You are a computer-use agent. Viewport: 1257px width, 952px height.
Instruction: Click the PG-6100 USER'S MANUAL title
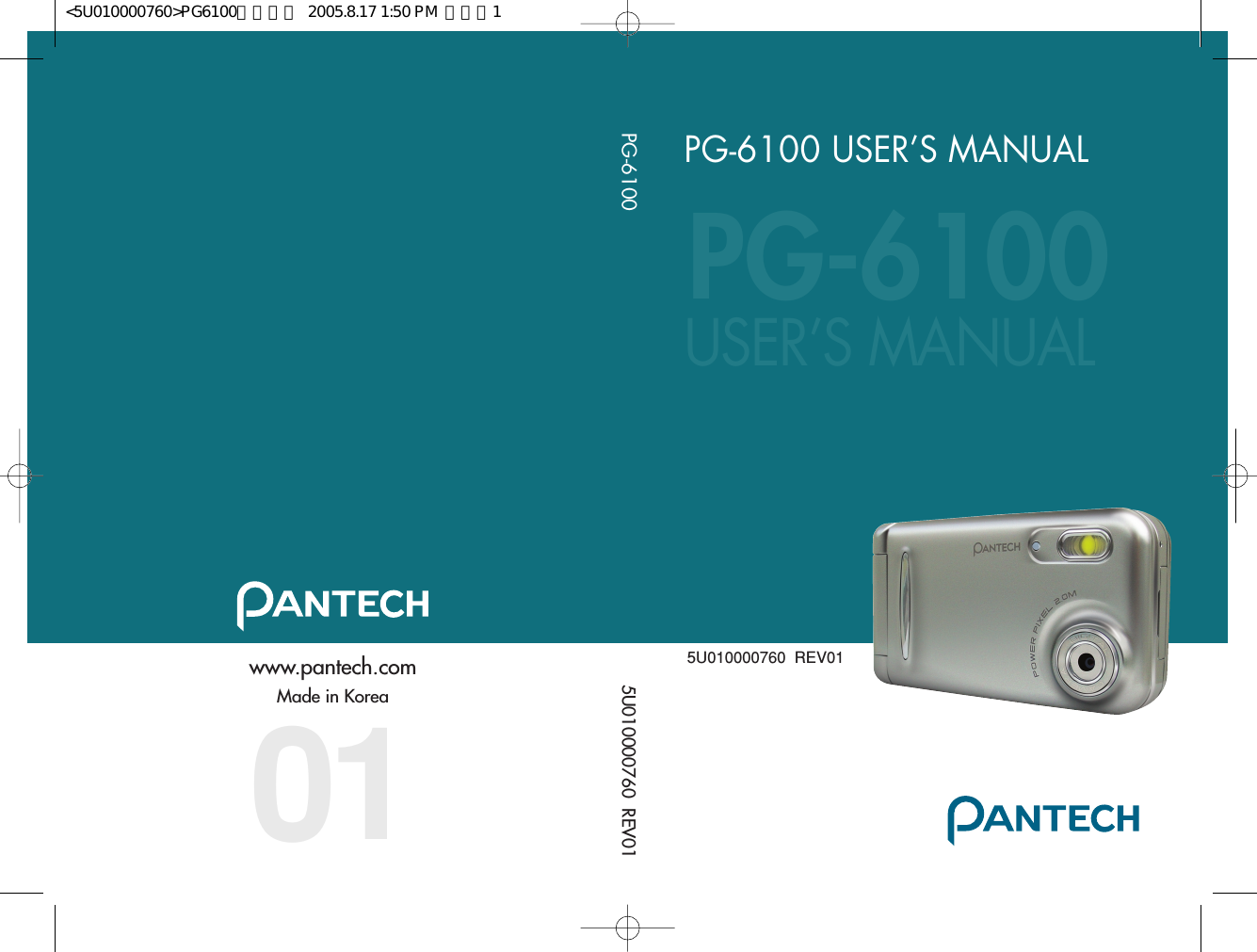coord(886,150)
